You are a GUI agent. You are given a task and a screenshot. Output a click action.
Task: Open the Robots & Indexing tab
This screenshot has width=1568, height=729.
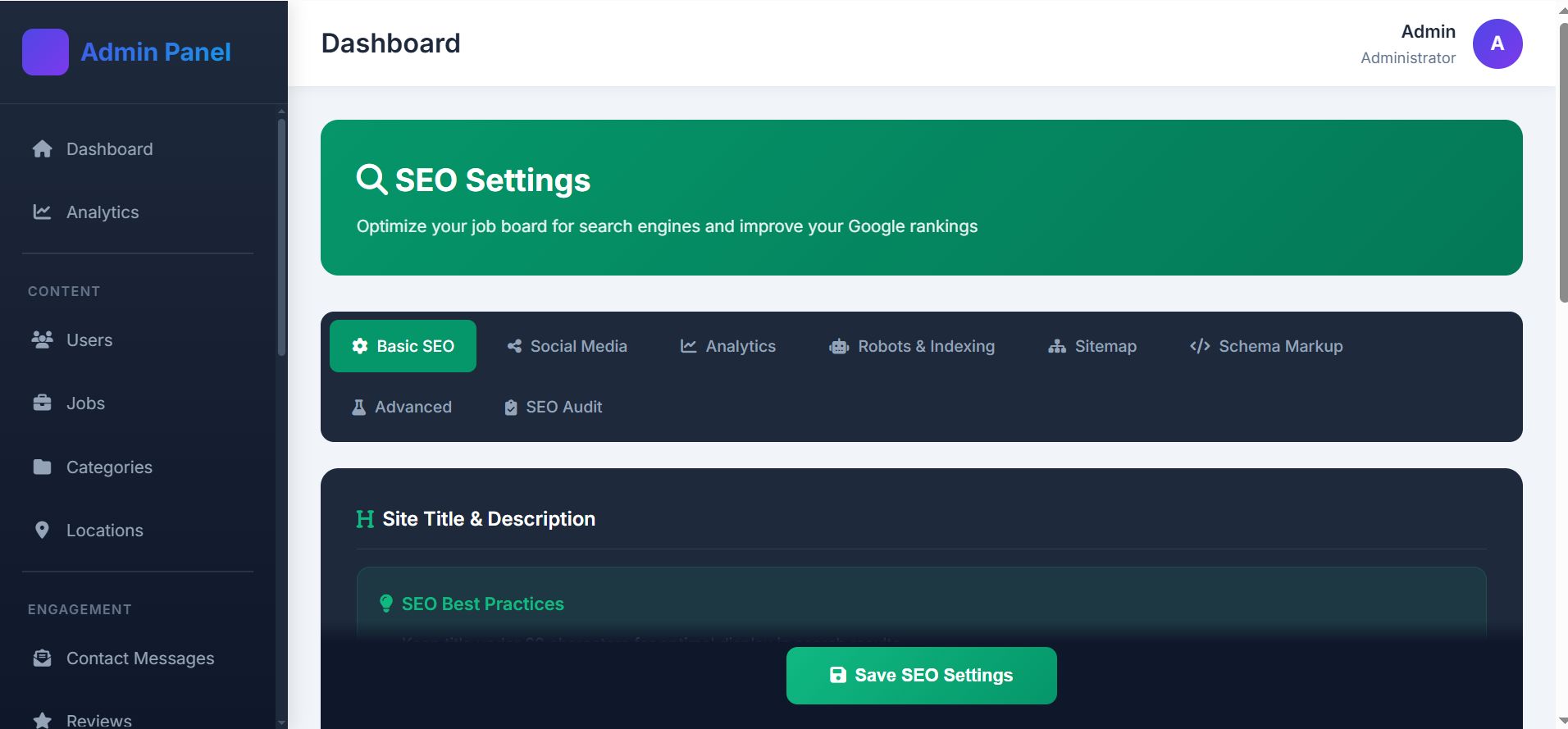tap(911, 346)
